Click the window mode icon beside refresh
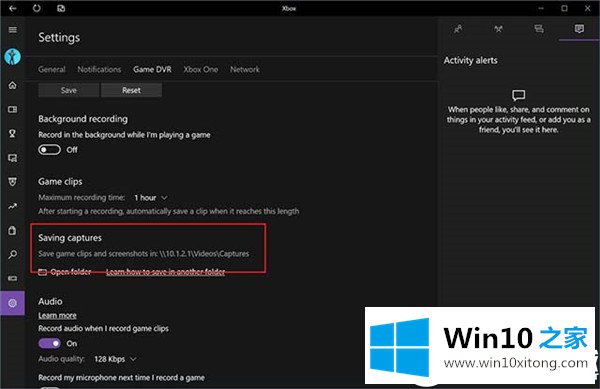This screenshot has height=389, width=600. [61, 8]
